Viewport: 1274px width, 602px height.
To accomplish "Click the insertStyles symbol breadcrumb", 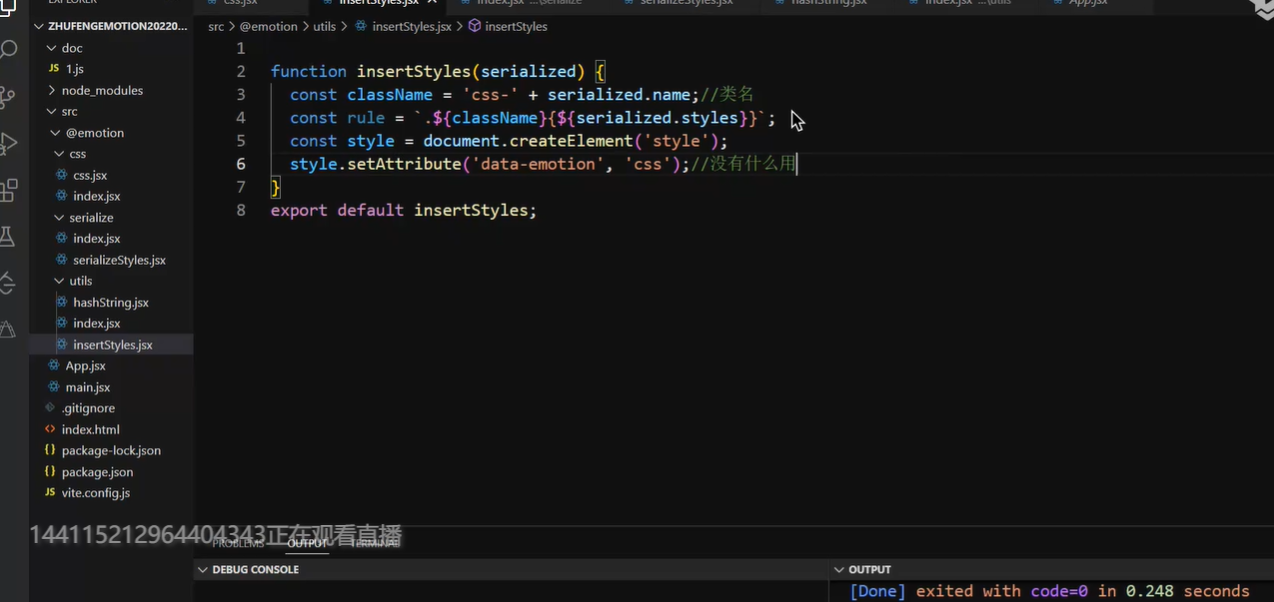I will (515, 26).
